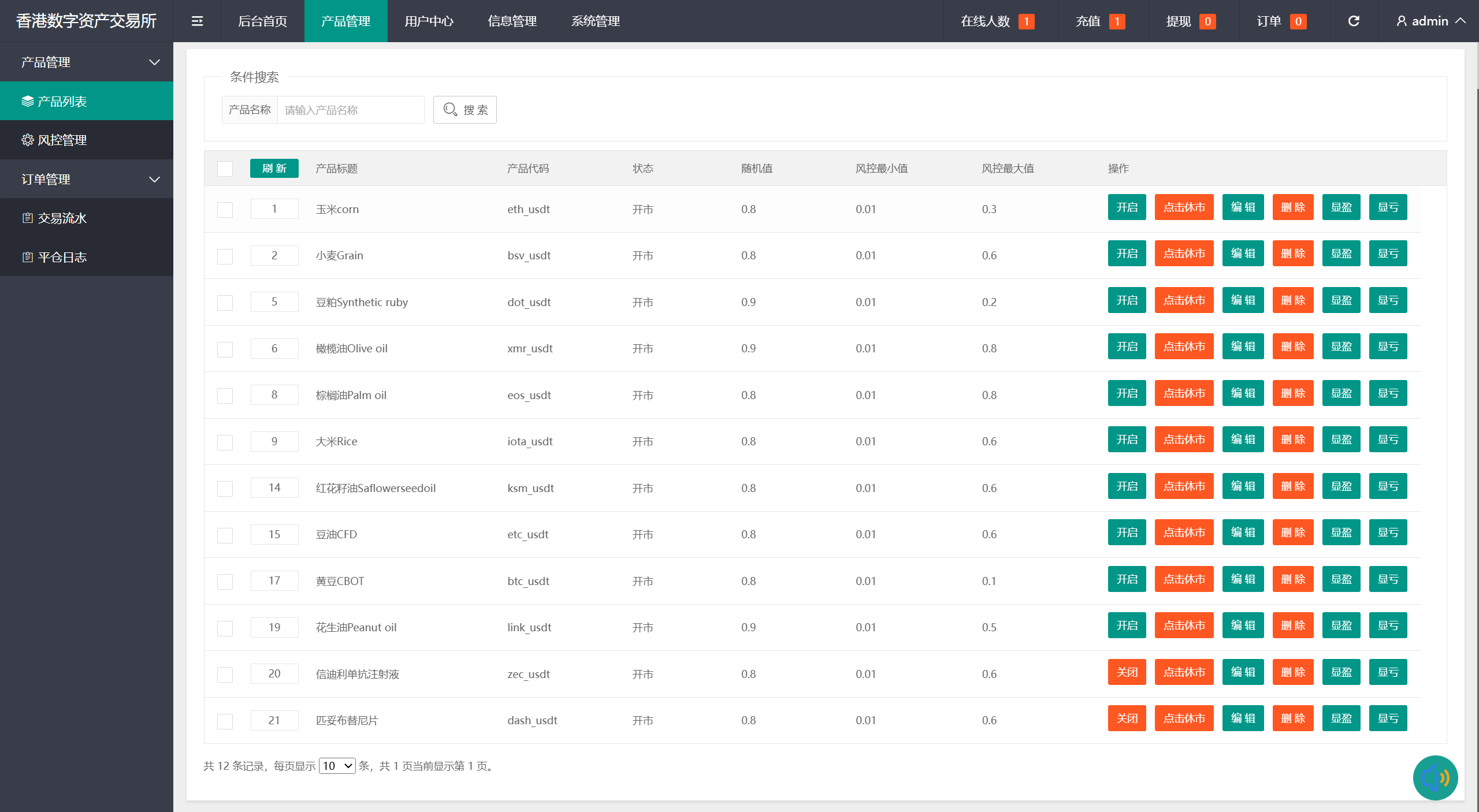The image size is (1479, 812).
Task: Open 产品列表 with the layers icon
Action: coord(87,101)
